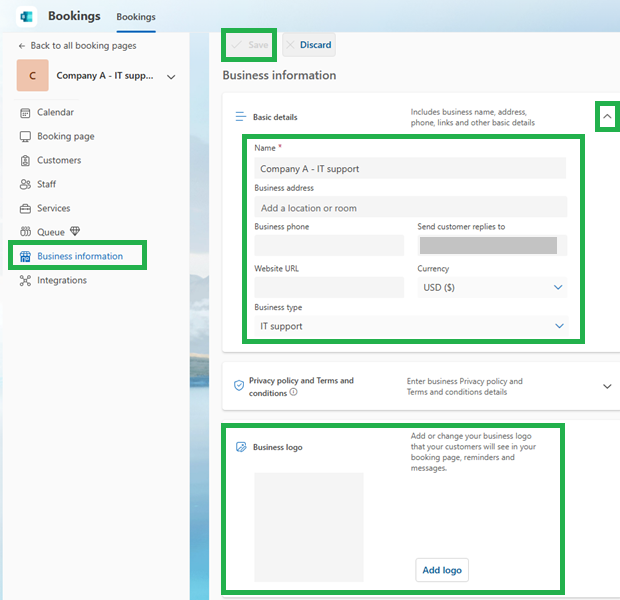Open the company switcher chevron dropdown
This screenshot has height=600, width=620.
click(171, 77)
